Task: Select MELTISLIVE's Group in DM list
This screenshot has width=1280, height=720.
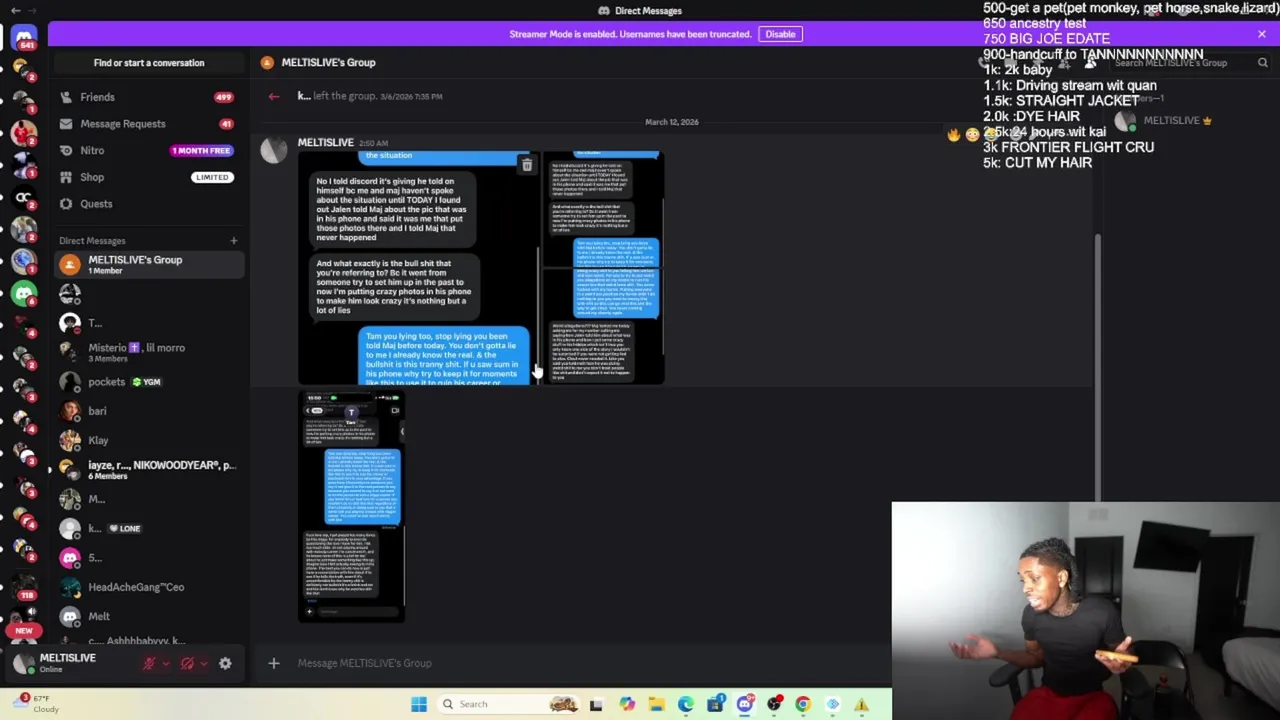Action: [149, 264]
